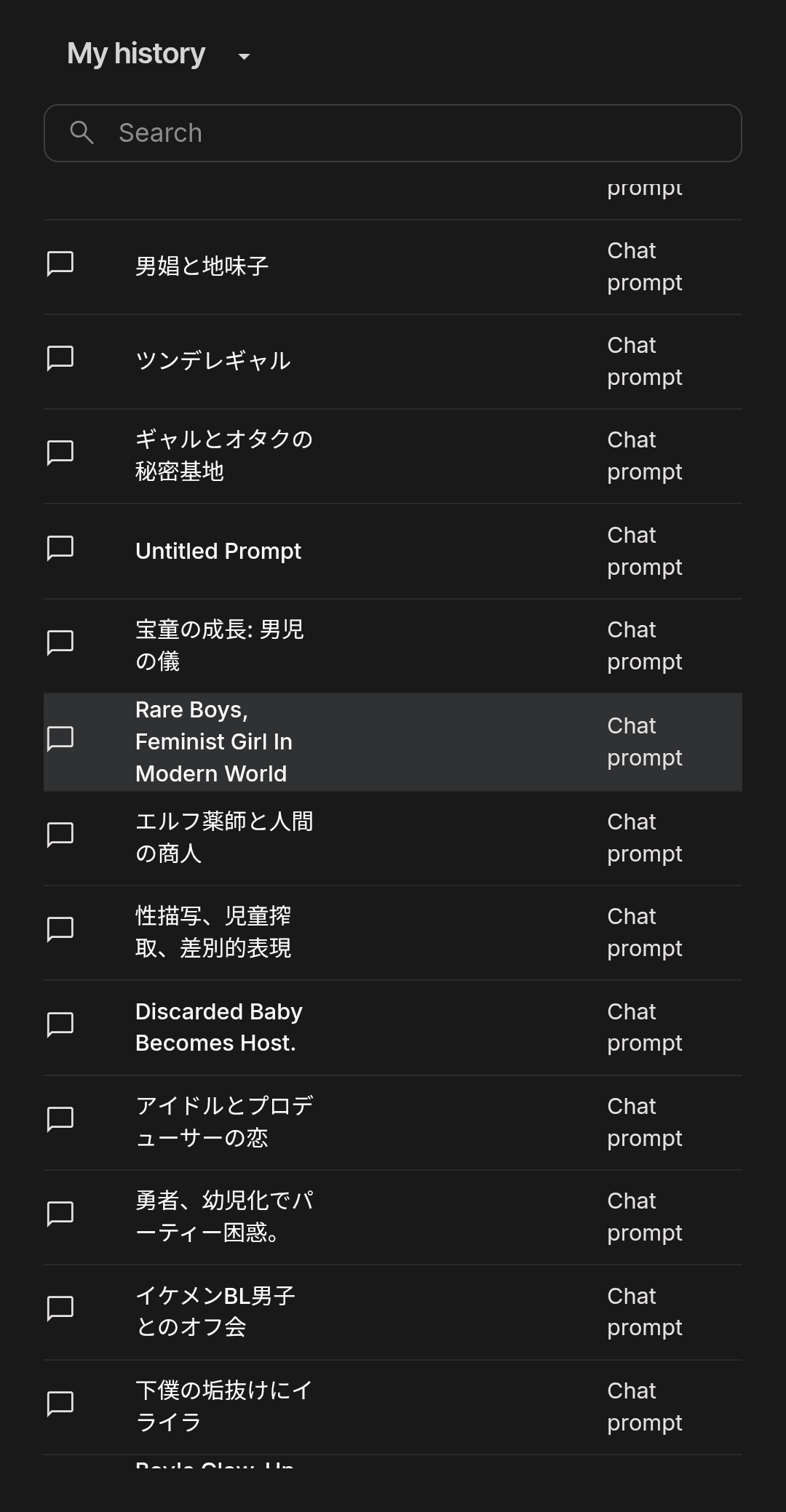The height and width of the screenshot is (1512, 786).
Task: Open Discarded Baby Becomes Host chat
Action: (x=218, y=1027)
